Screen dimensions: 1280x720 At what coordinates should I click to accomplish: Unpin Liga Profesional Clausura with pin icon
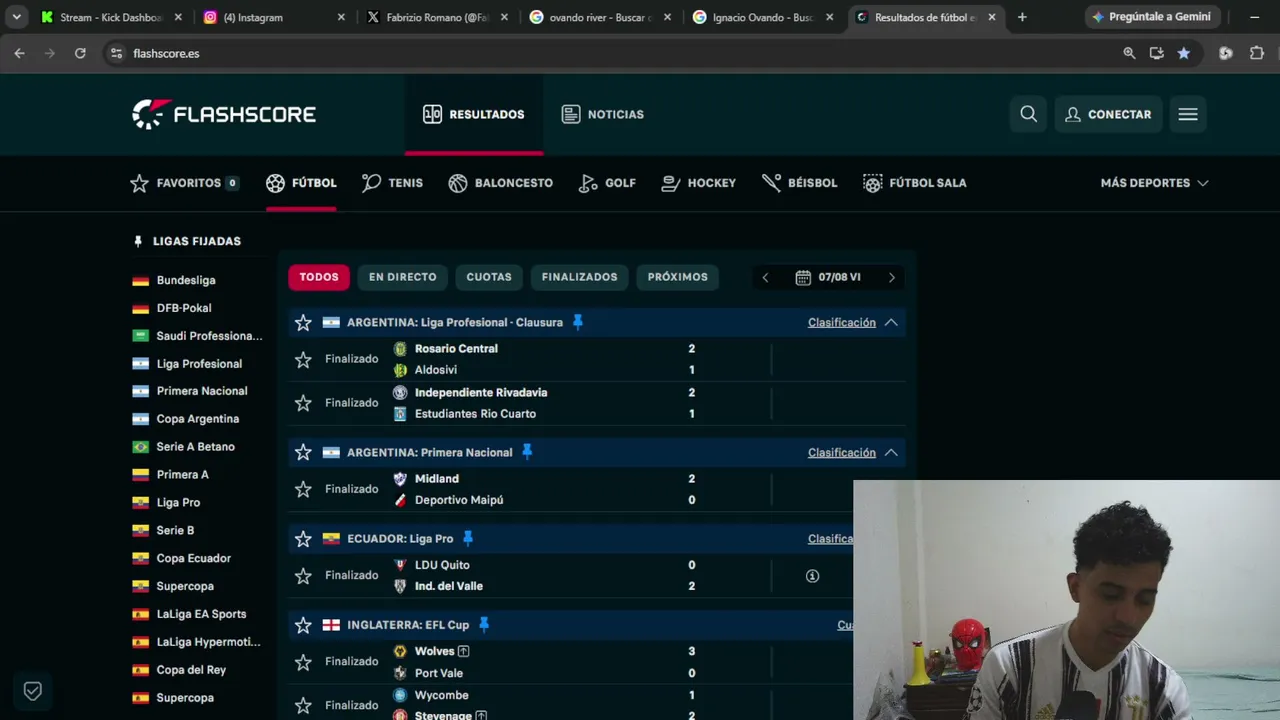(577, 322)
